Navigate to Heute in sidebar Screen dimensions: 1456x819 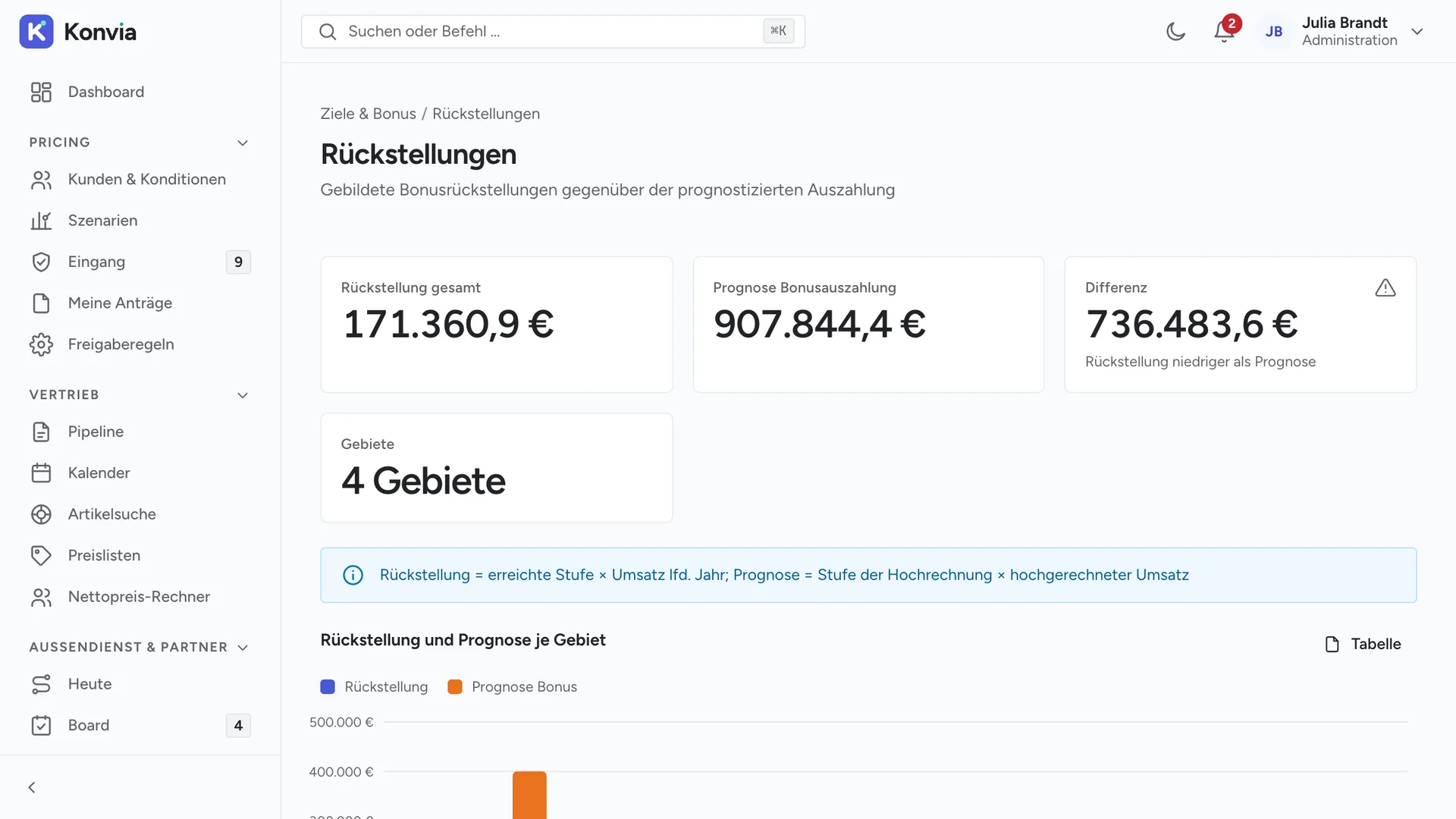click(140, 684)
